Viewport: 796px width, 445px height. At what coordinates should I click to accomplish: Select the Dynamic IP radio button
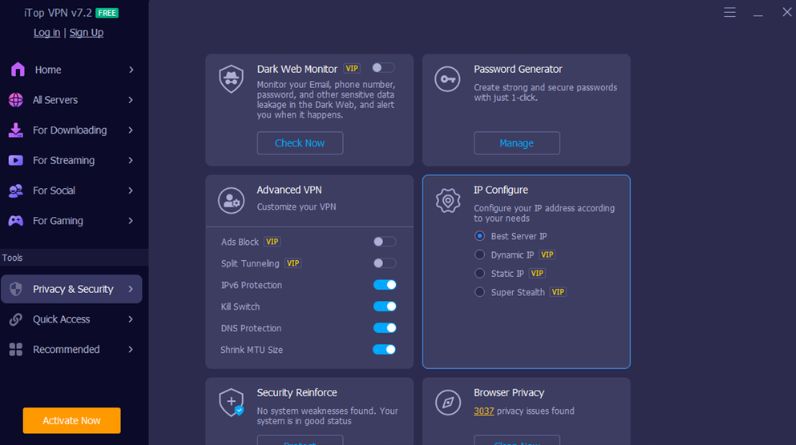coord(479,255)
